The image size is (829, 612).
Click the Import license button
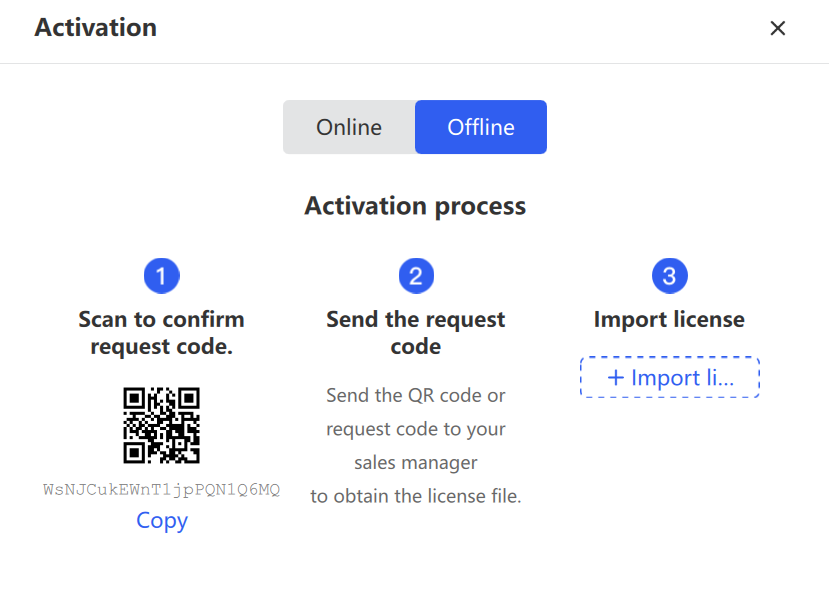pos(670,377)
